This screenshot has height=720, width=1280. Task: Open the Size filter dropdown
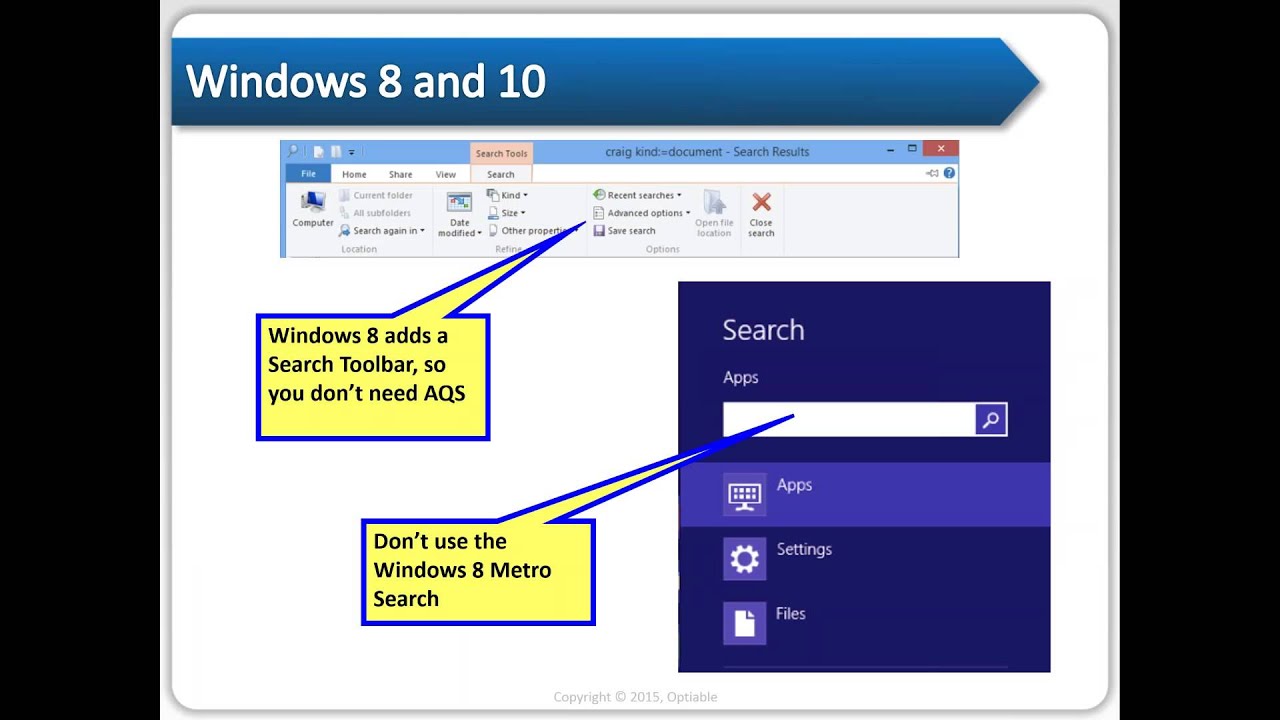pos(506,213)
